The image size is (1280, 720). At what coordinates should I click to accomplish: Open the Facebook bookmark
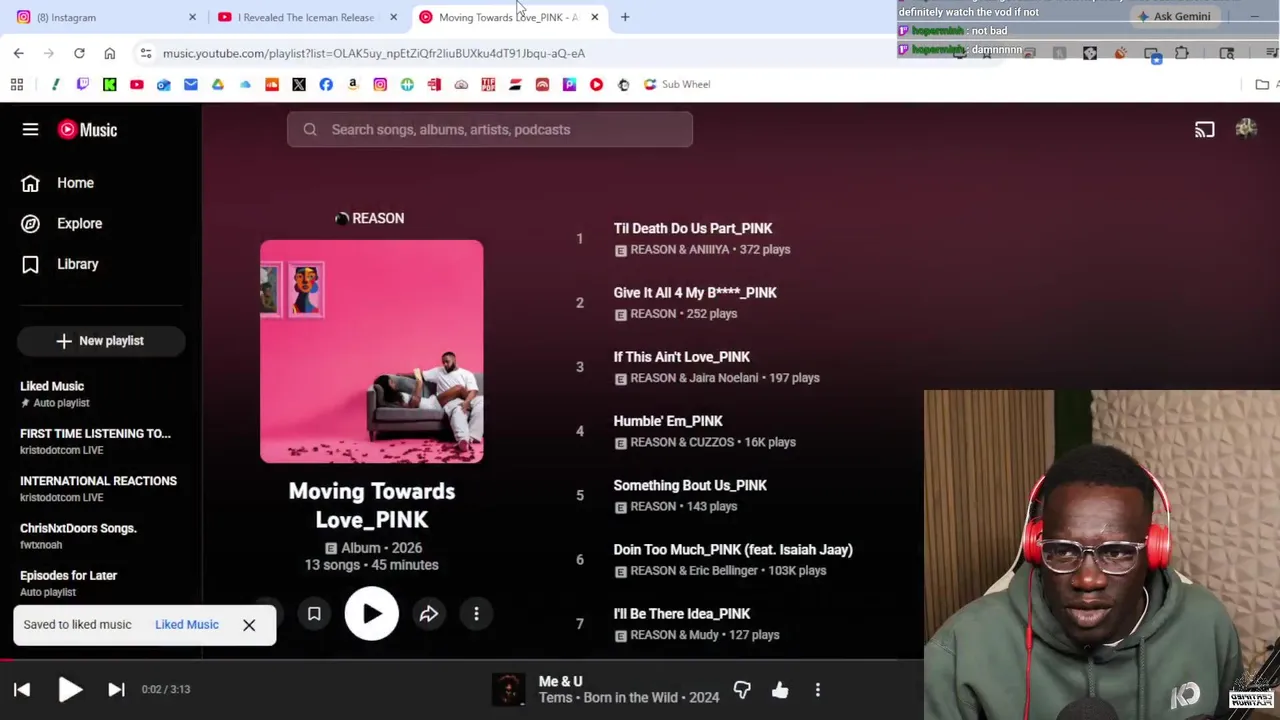[326, 84]
